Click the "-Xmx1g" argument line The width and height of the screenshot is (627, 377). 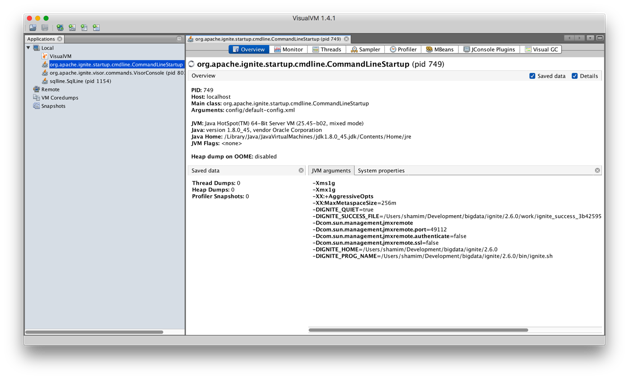pyautogui.click(x=323, y=189)
